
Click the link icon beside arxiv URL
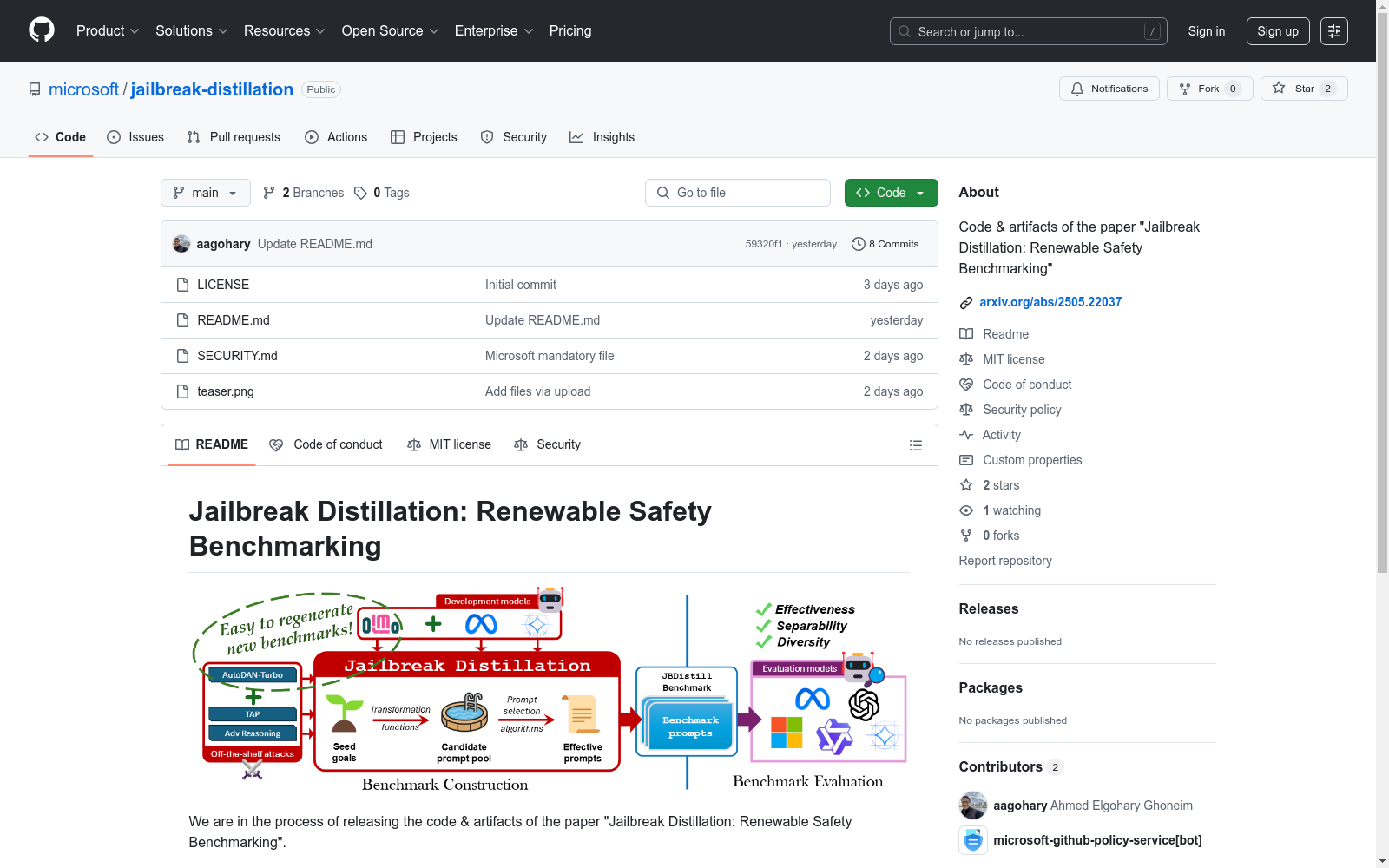point(966,303)
